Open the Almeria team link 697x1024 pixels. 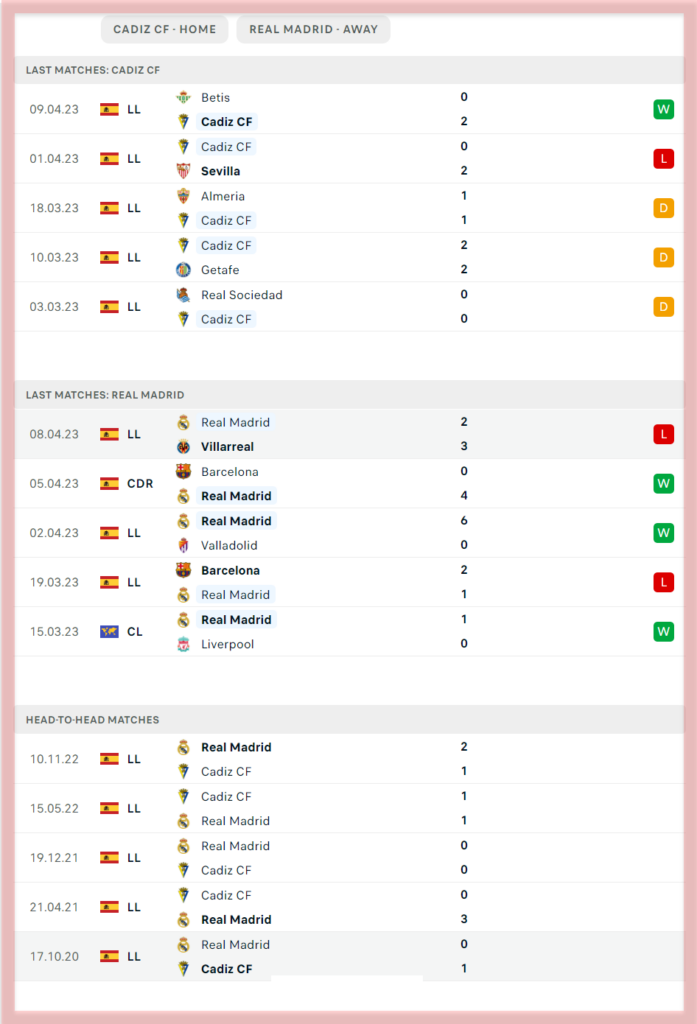(x=223, y=196)
